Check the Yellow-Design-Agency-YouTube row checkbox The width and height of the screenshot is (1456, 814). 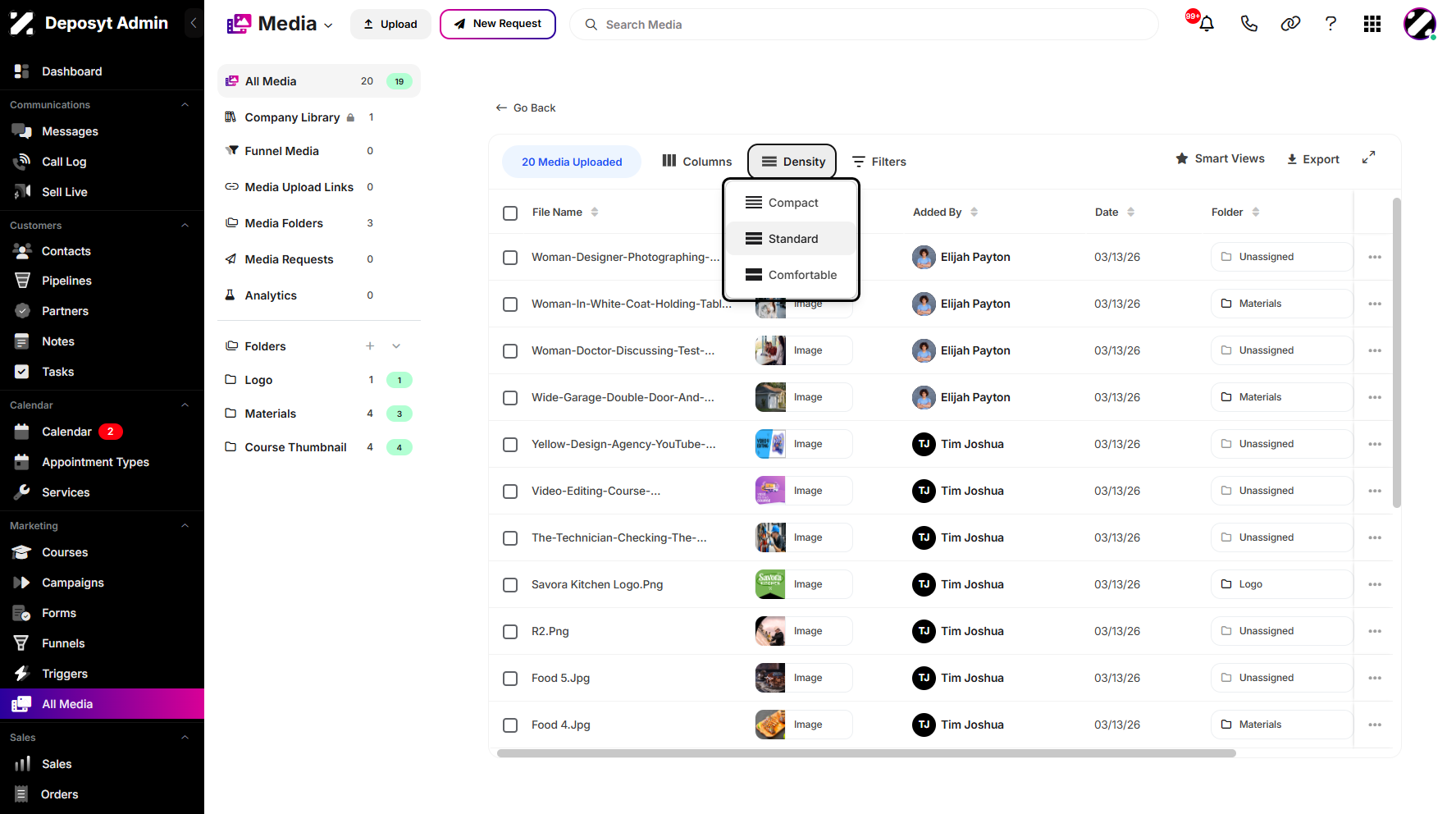[x=510, y=445]
